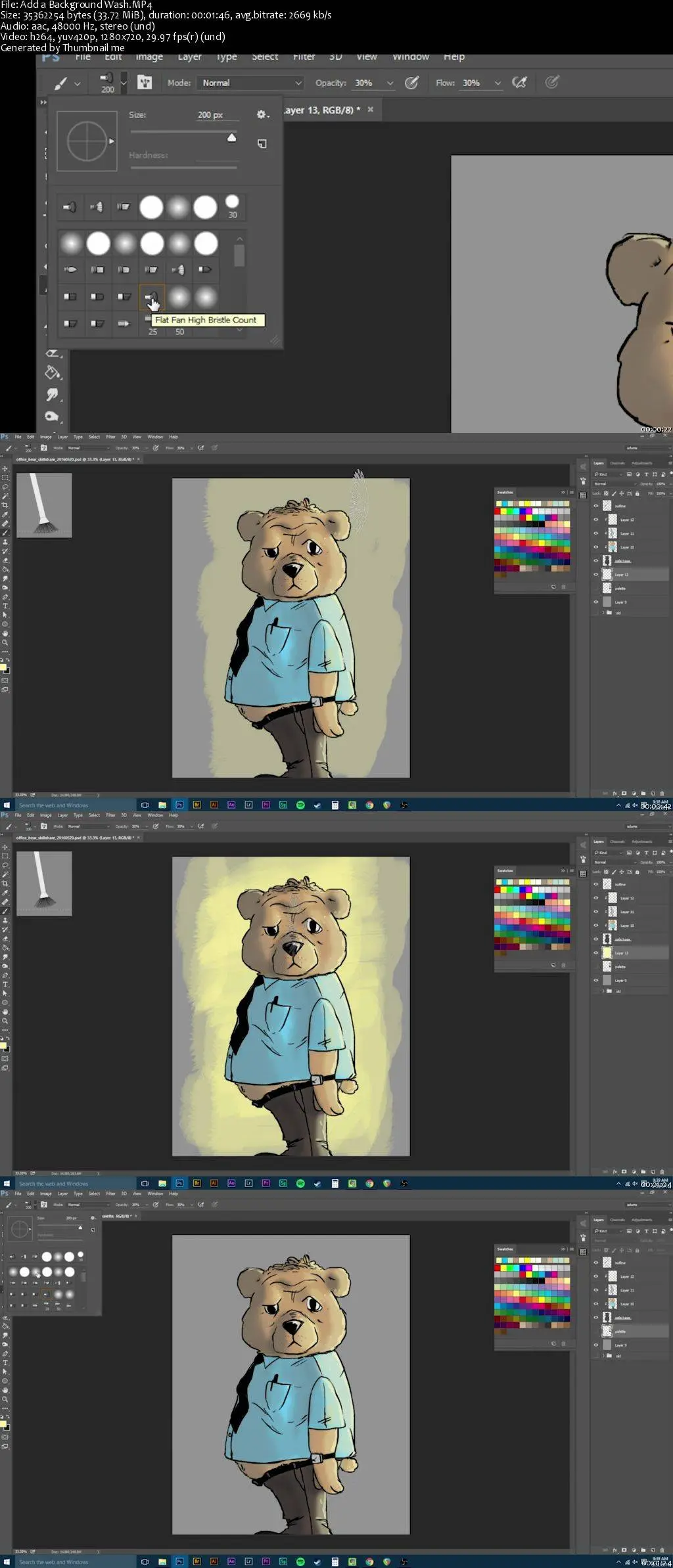Open Chrome taskbar icon in 00:00:42 frame
The height and width of the screenshot is (1568, 673).
click(x=369, y=805)
